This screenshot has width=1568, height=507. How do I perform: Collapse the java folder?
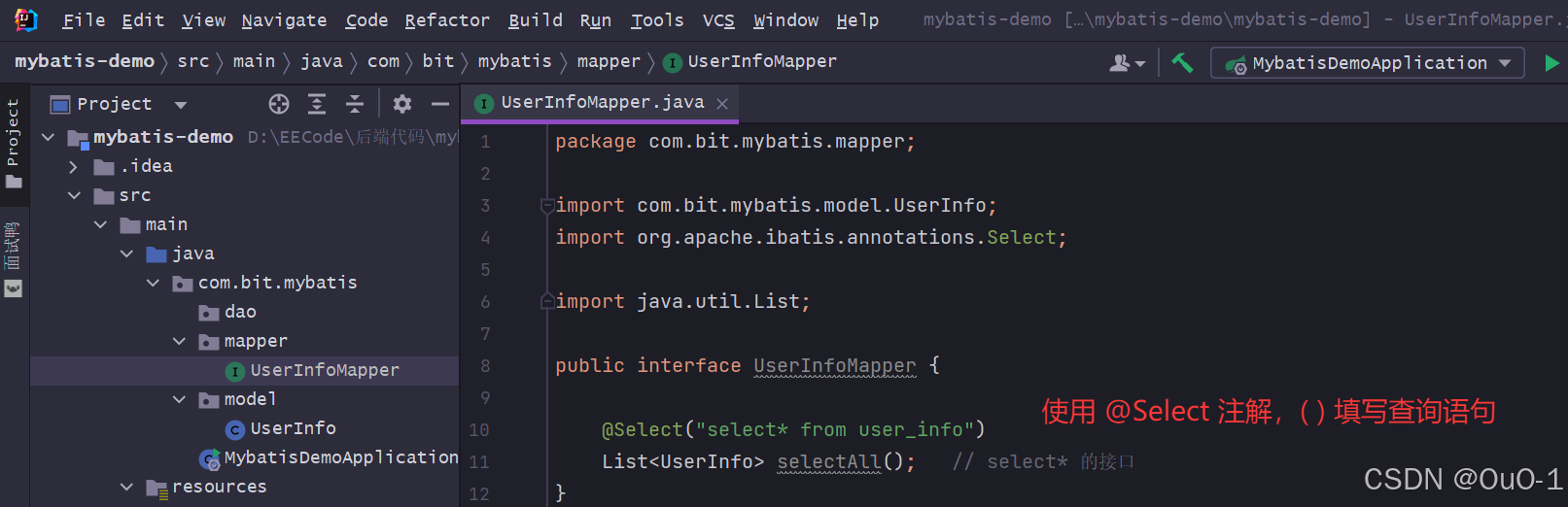point(126,253)
